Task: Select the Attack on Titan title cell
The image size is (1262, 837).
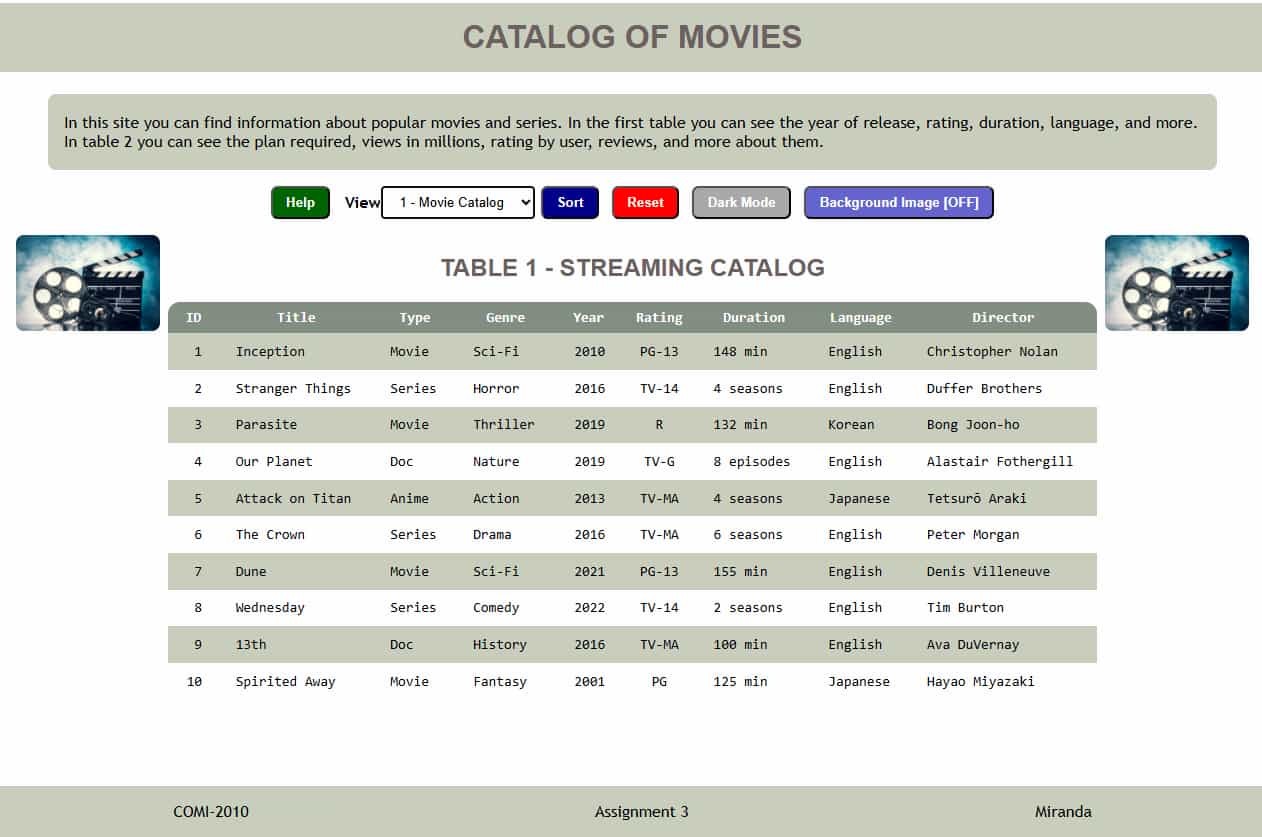Action: pyautogui.click(x=293, y=498)
